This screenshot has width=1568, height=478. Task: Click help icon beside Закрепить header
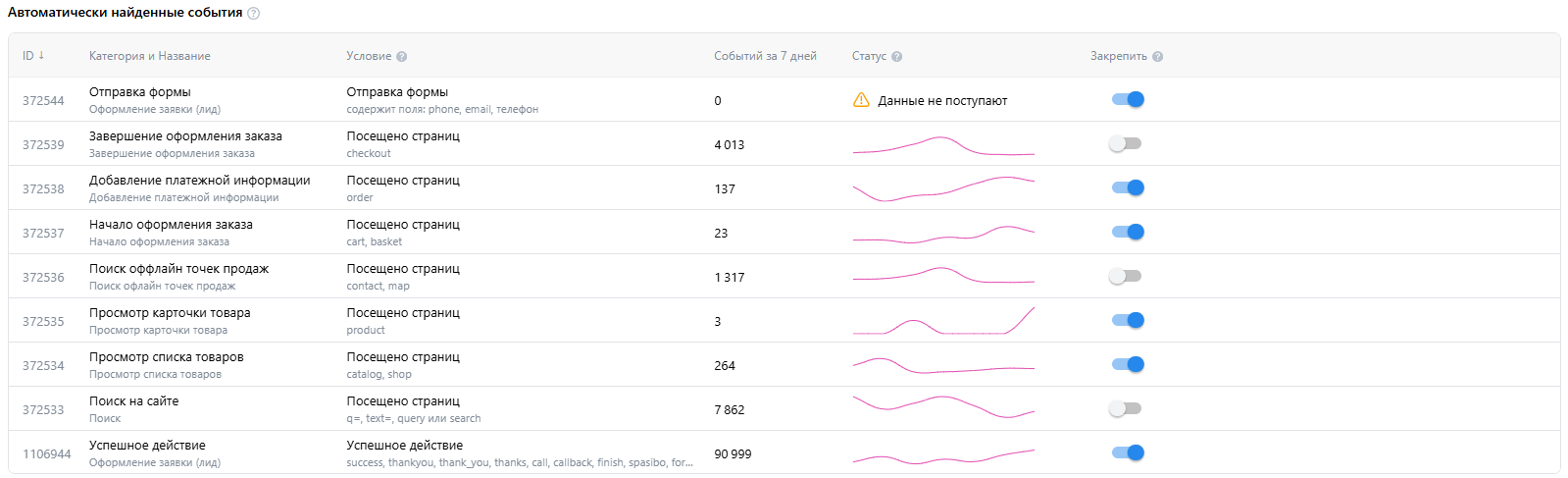[x=1158, y=57]
